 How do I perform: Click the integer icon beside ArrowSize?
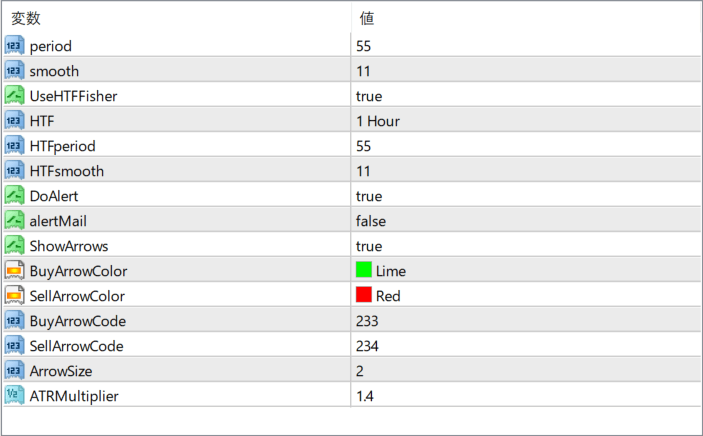[14, 371]
